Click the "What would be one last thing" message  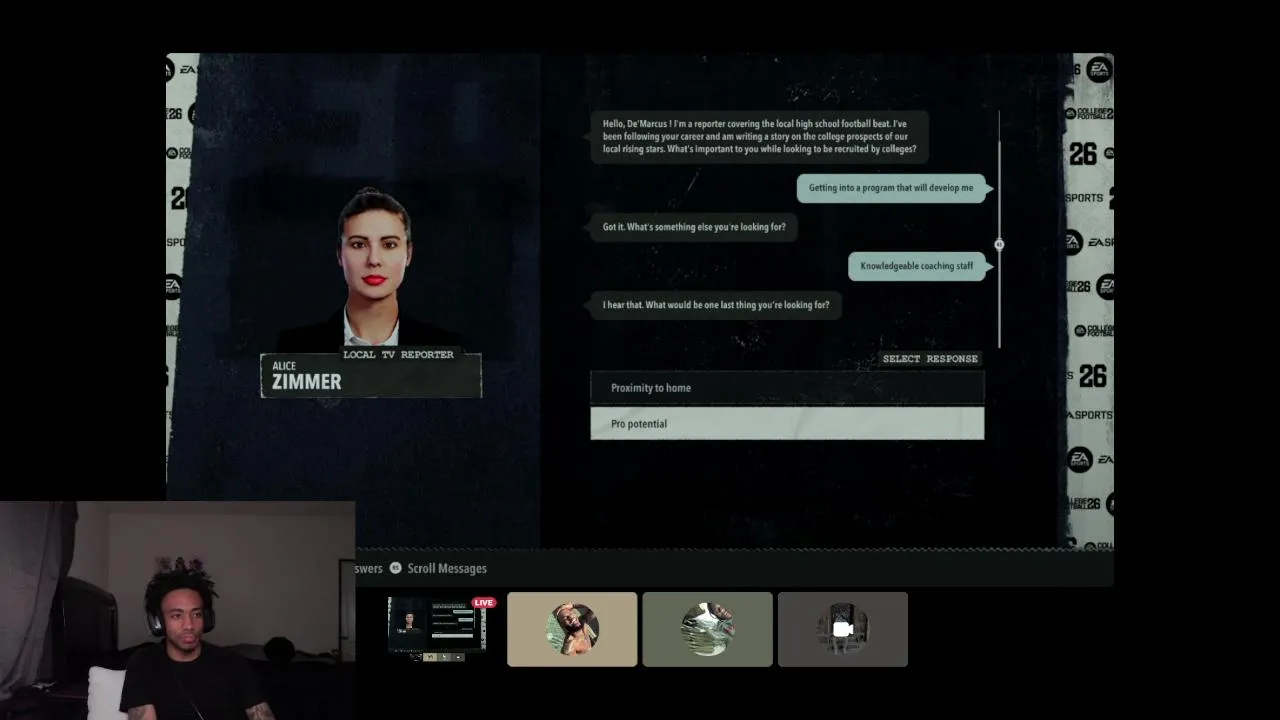coord(715,305)
